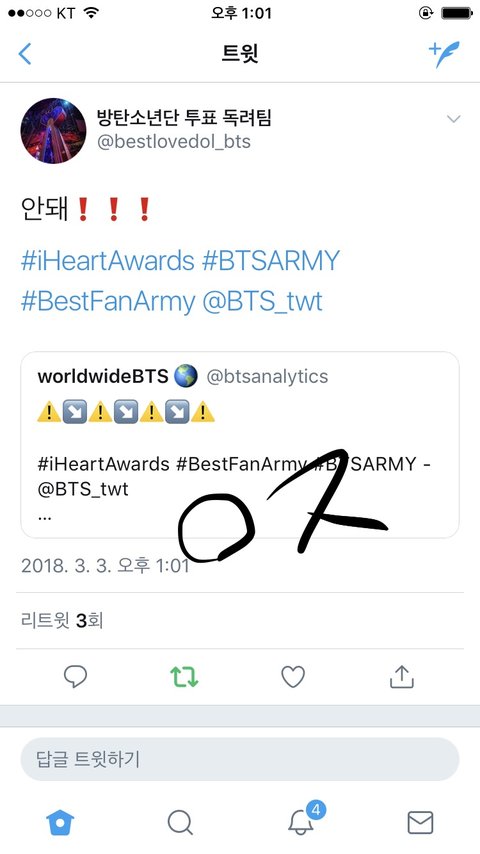Go back using the top-left arrow
Screen dimensions: 480x854
point(25,54)
